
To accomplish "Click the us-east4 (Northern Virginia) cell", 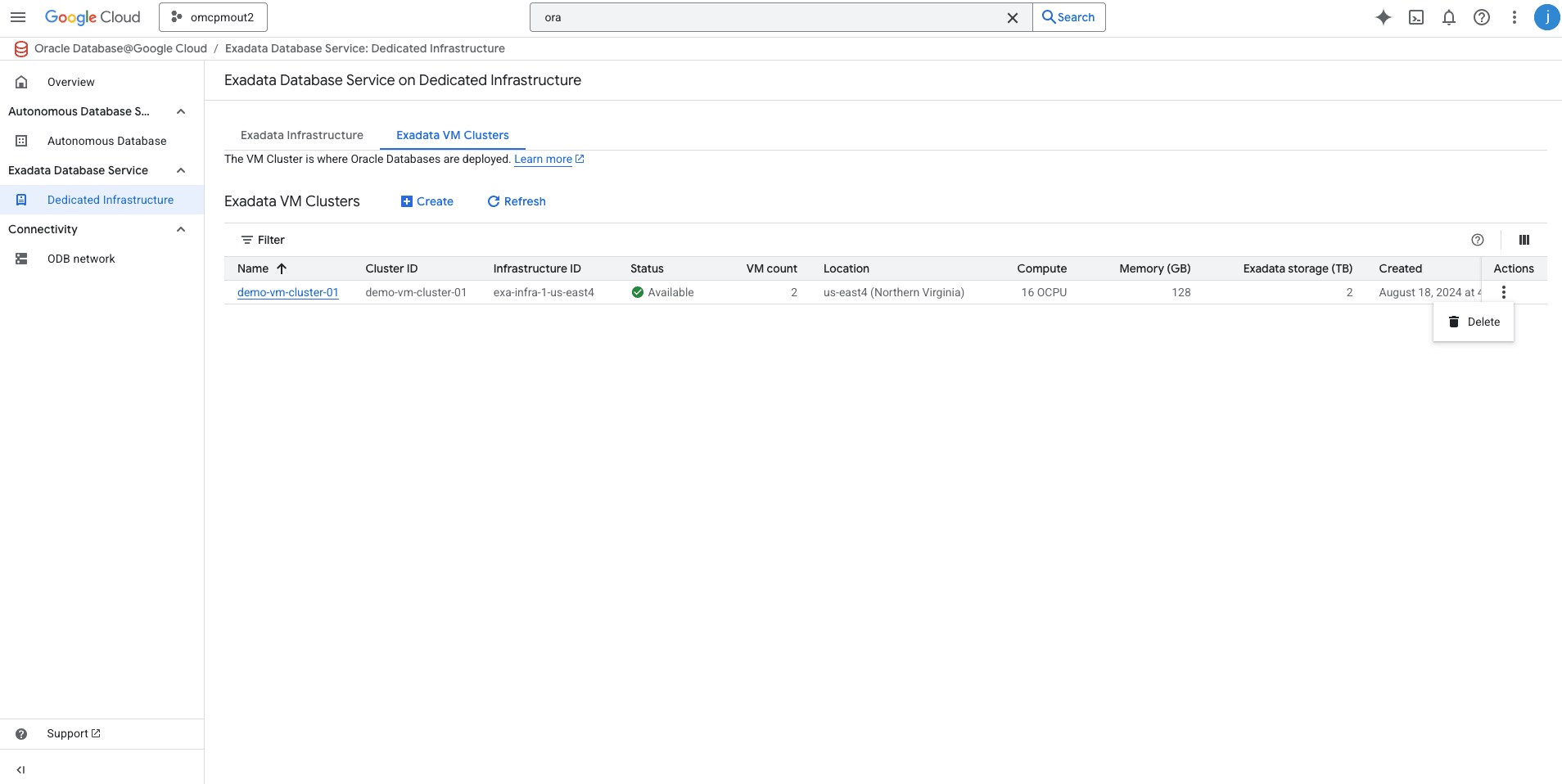I will point(894,292).
